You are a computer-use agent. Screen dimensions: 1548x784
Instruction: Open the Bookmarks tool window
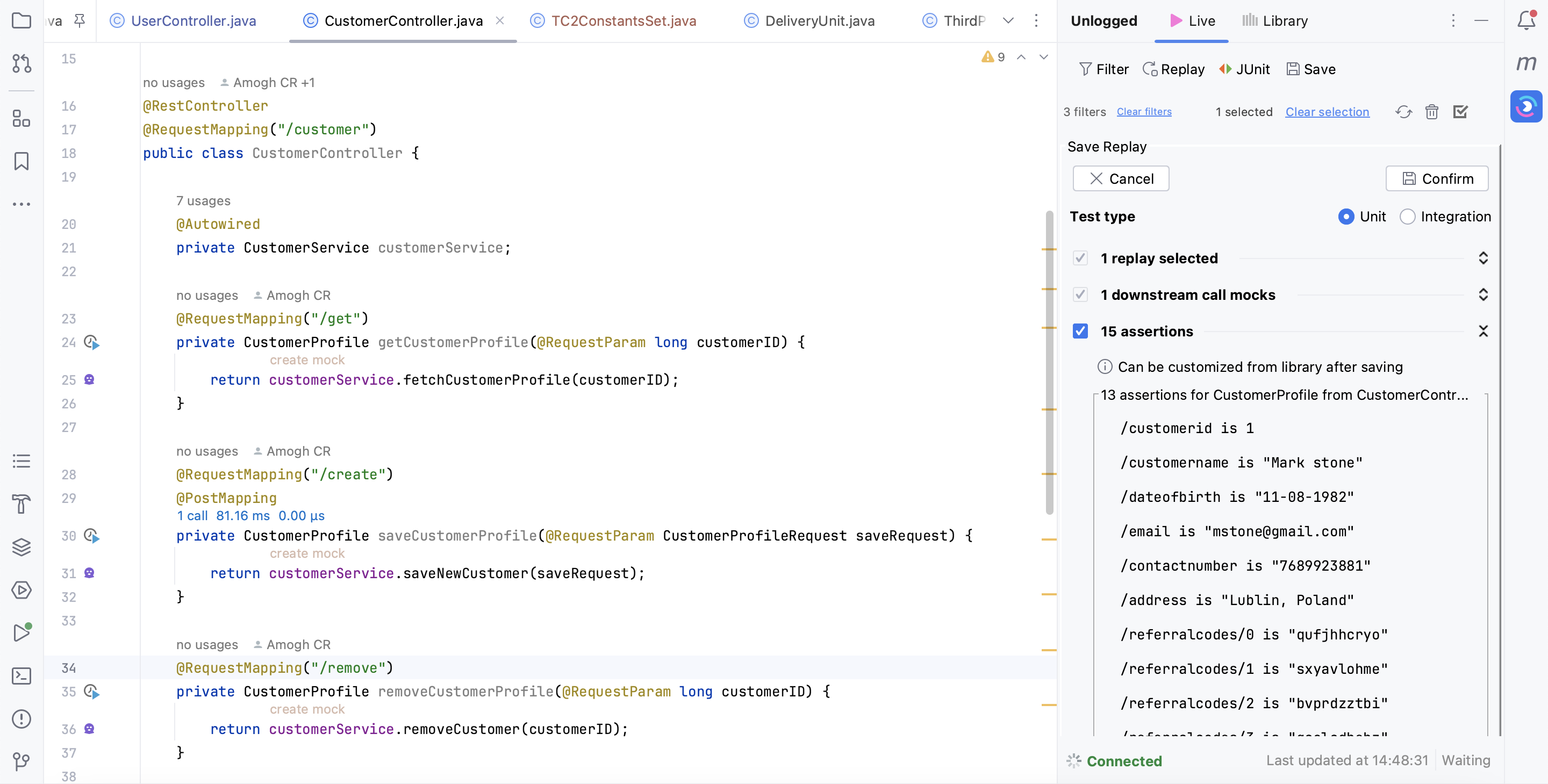21,161
